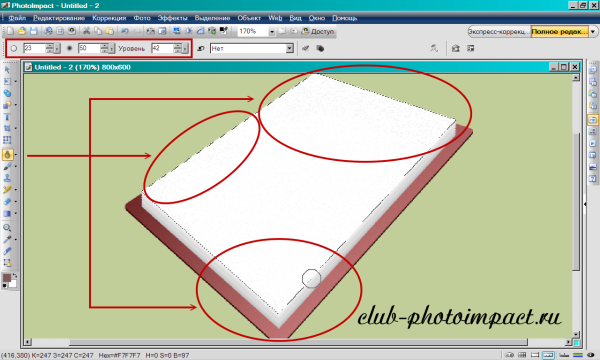Switch to Полное редактирование mode
Screen dimensions: 600x360
point(559,32)
